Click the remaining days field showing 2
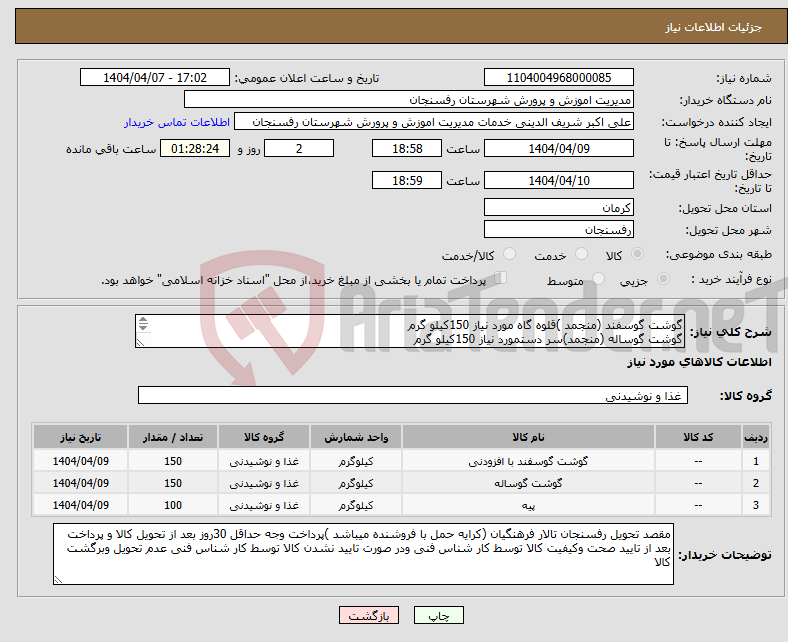 [299, 148]
